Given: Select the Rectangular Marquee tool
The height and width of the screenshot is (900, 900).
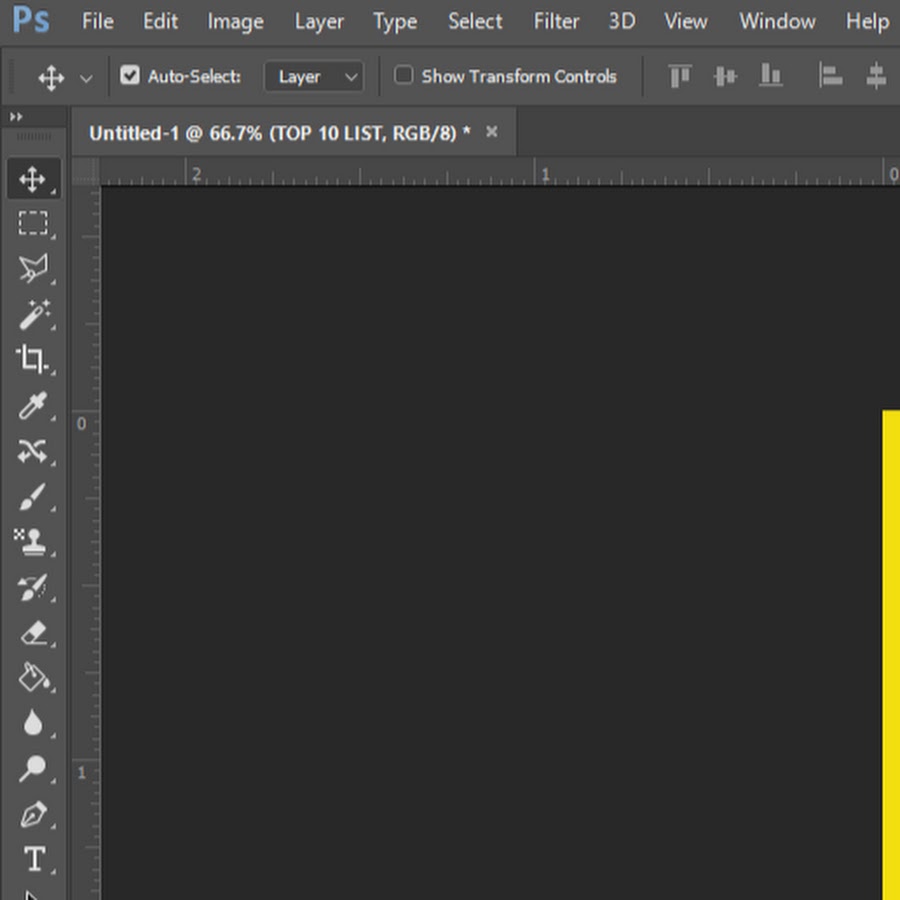Looking at the screenshot, I should tap(33, 223).
